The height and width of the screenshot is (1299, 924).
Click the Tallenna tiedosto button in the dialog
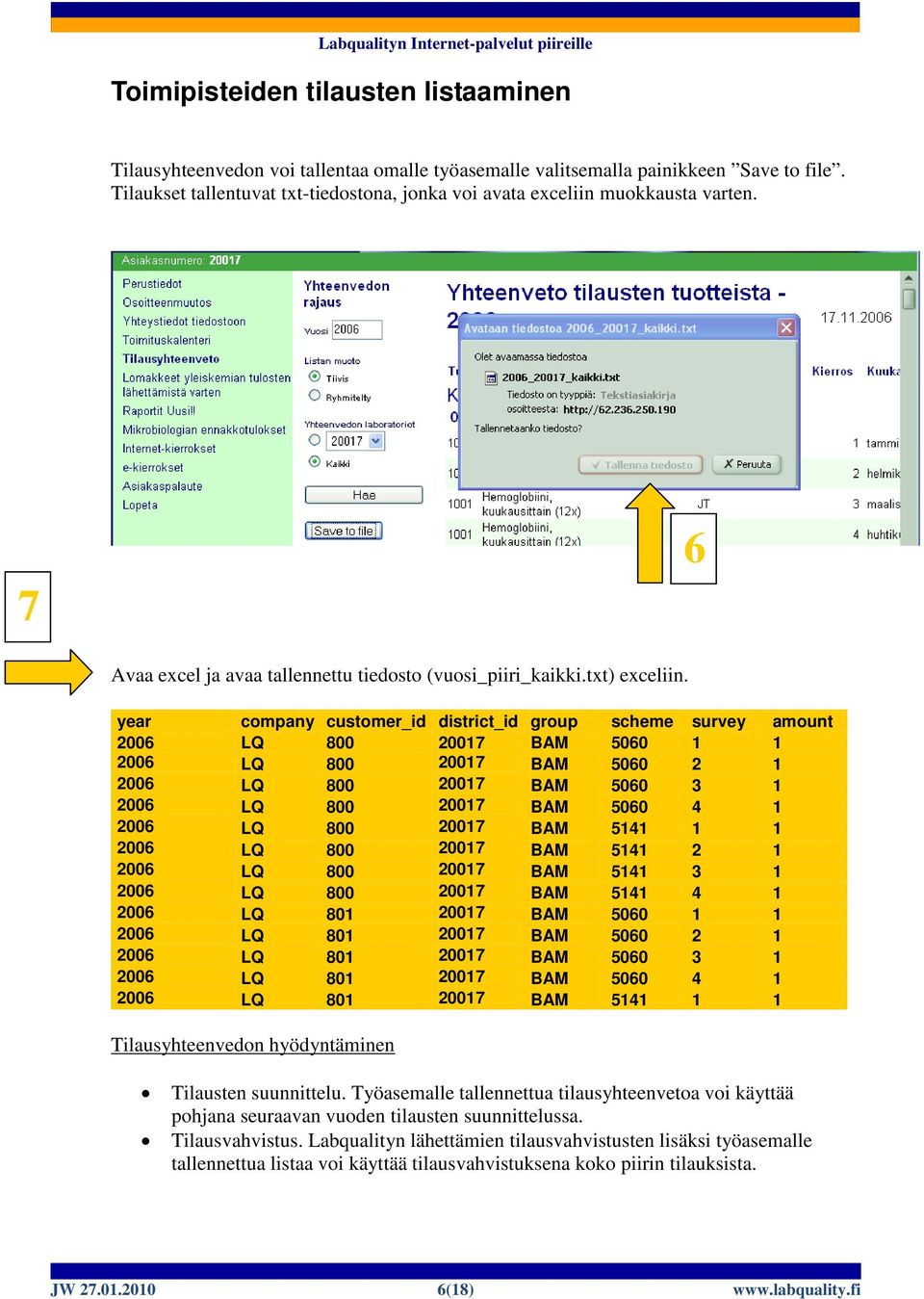pyautogui.click(x=641, y=464)
